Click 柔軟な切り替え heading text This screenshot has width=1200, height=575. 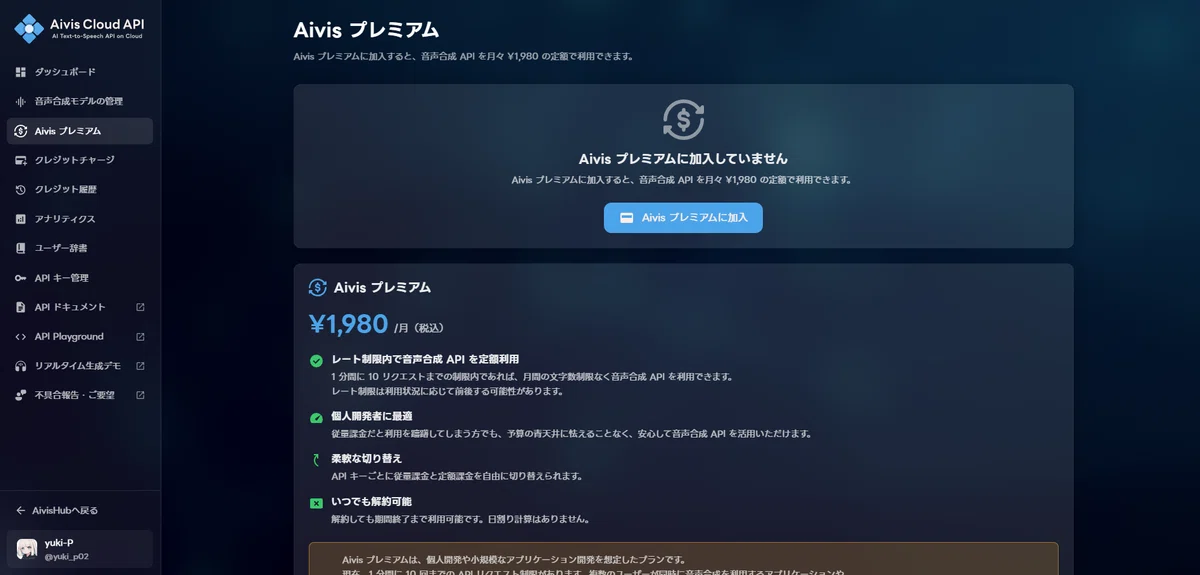(x=366, y=458)
